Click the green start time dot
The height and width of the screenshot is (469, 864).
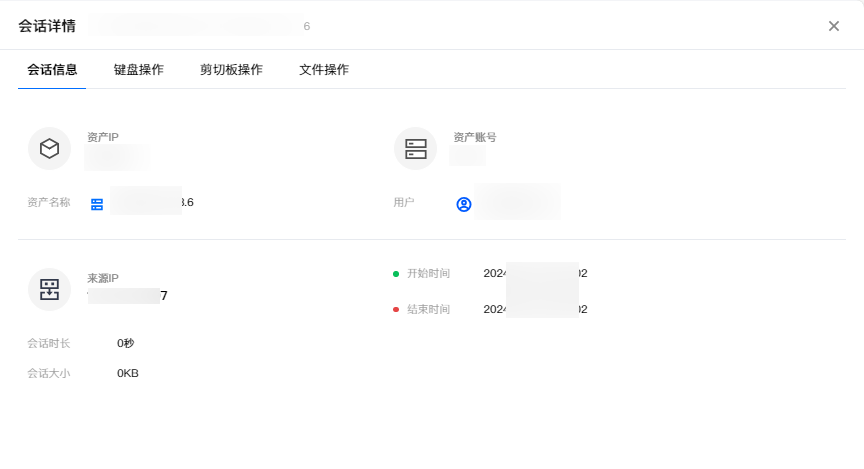[x=396, y=273]
